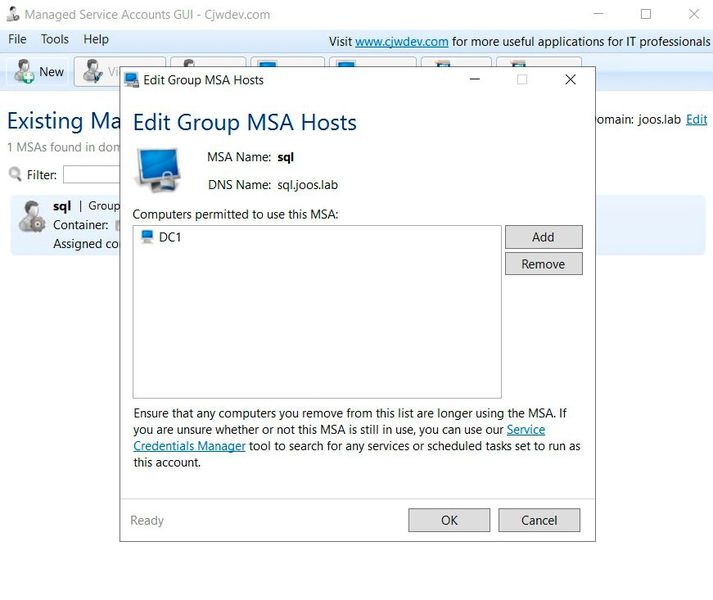This screenshot has height=600, width=713.
Task: Click the second toolbar user icon
Action: point(93,71)
